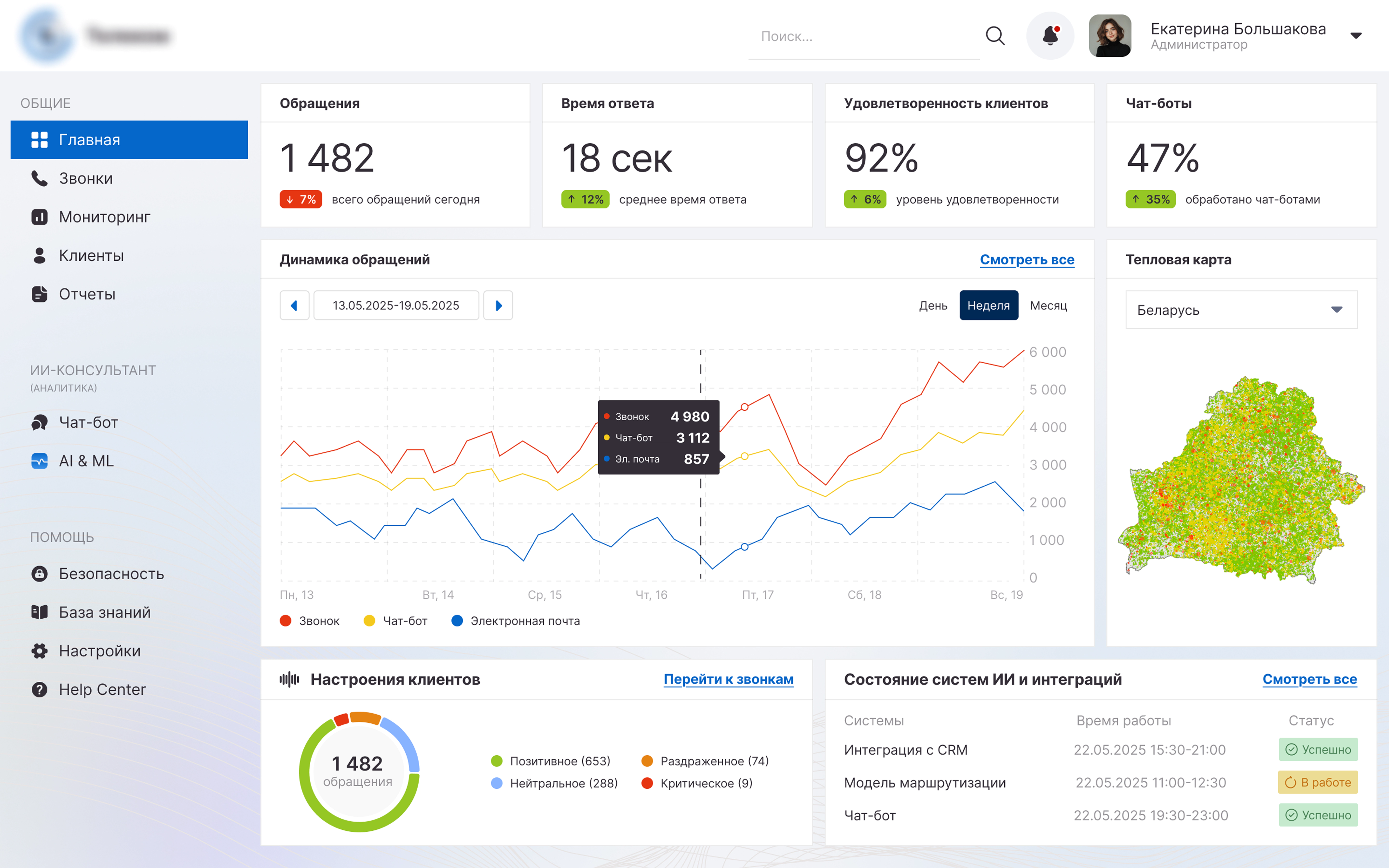Viewport: 1389px width, 868px height.
Task: Open Настройки via its gear icon
Action: (39, 651)
